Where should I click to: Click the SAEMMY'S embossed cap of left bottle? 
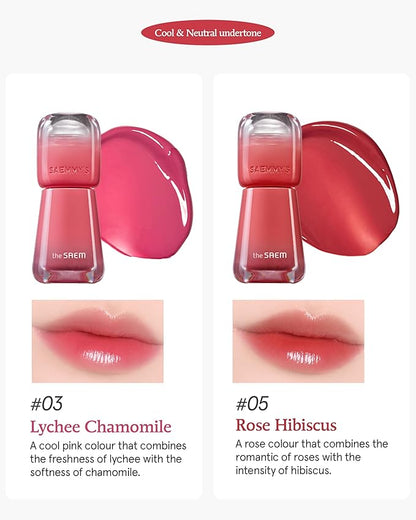coord(69,169)
